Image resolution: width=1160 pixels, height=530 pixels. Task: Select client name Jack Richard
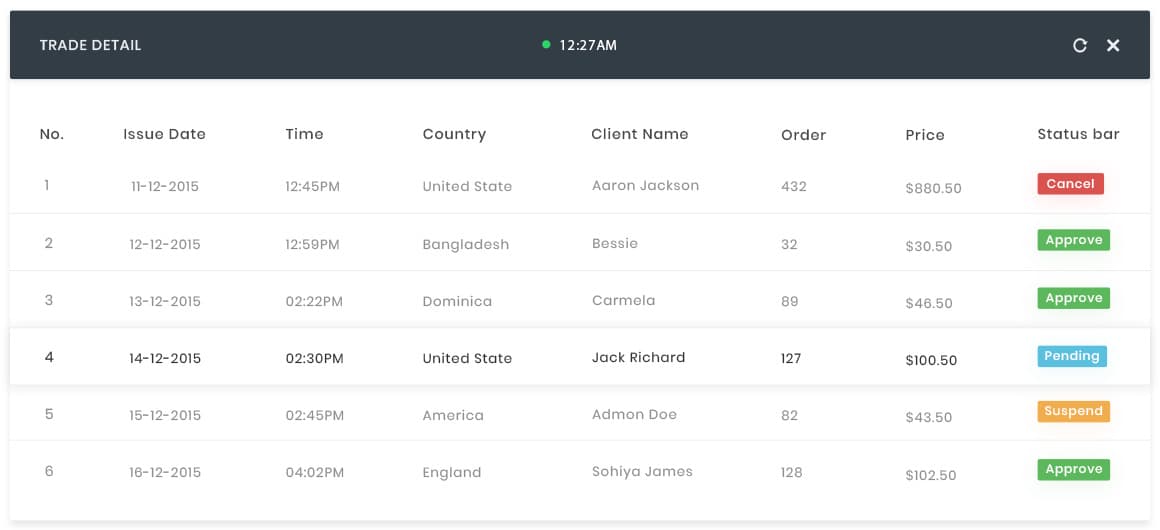(638, 358)
